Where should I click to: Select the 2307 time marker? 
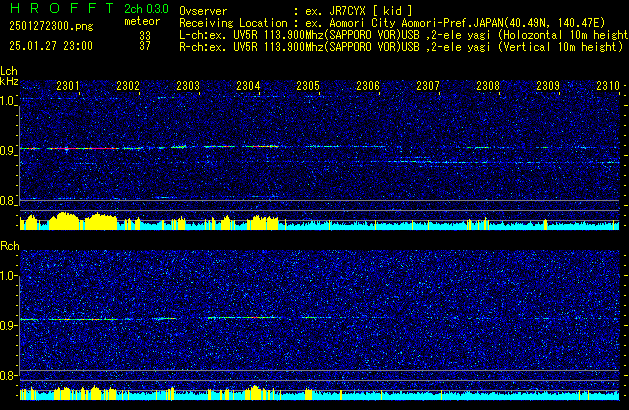[428, 85]
